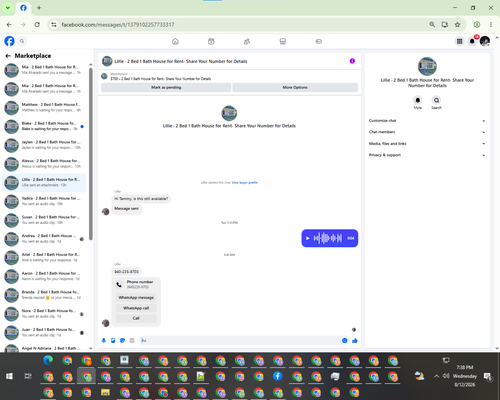Open Nora's conversation in the list

pyautogui.click(x=44, y=314)
